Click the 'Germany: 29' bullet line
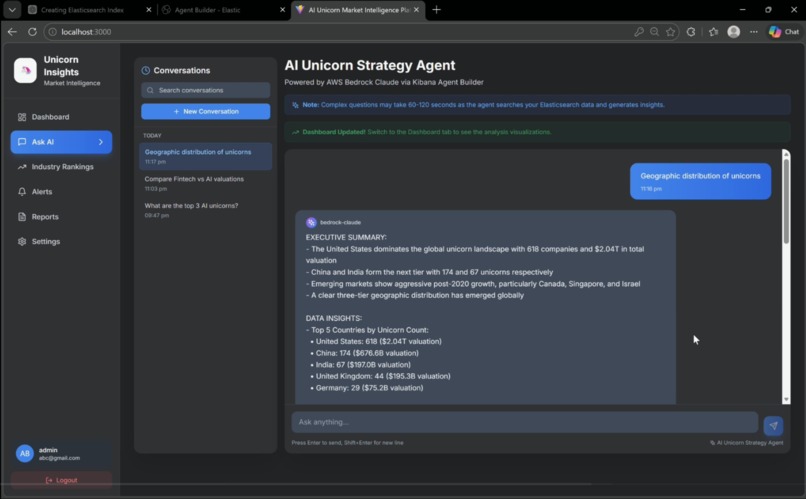The image size is (806, 499). [x=369, y=388]
